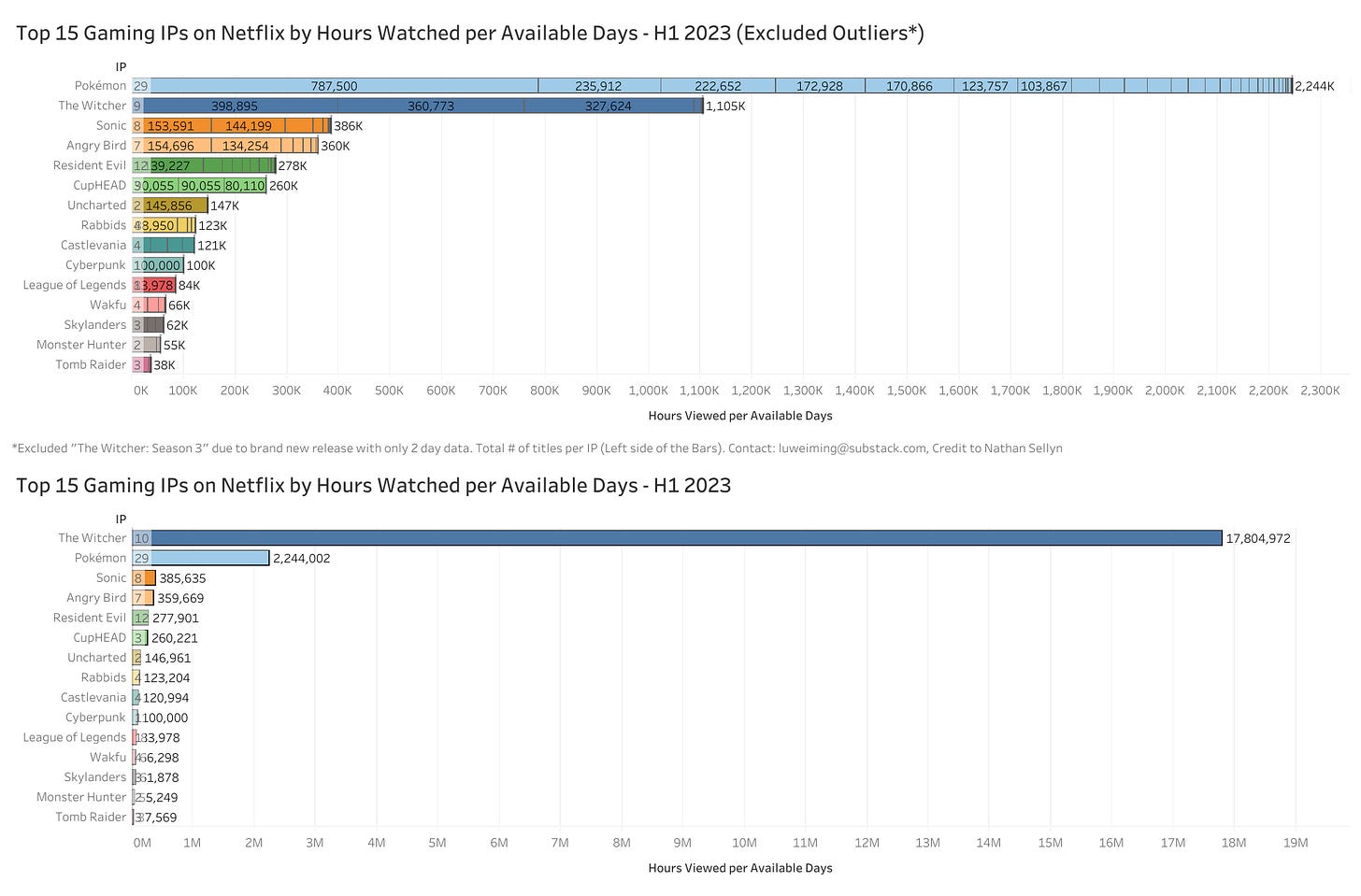The height and width of the screenshot is (896, 1361).
Task: Select the 146,961 Uncharted value
Action: point(168,658)
